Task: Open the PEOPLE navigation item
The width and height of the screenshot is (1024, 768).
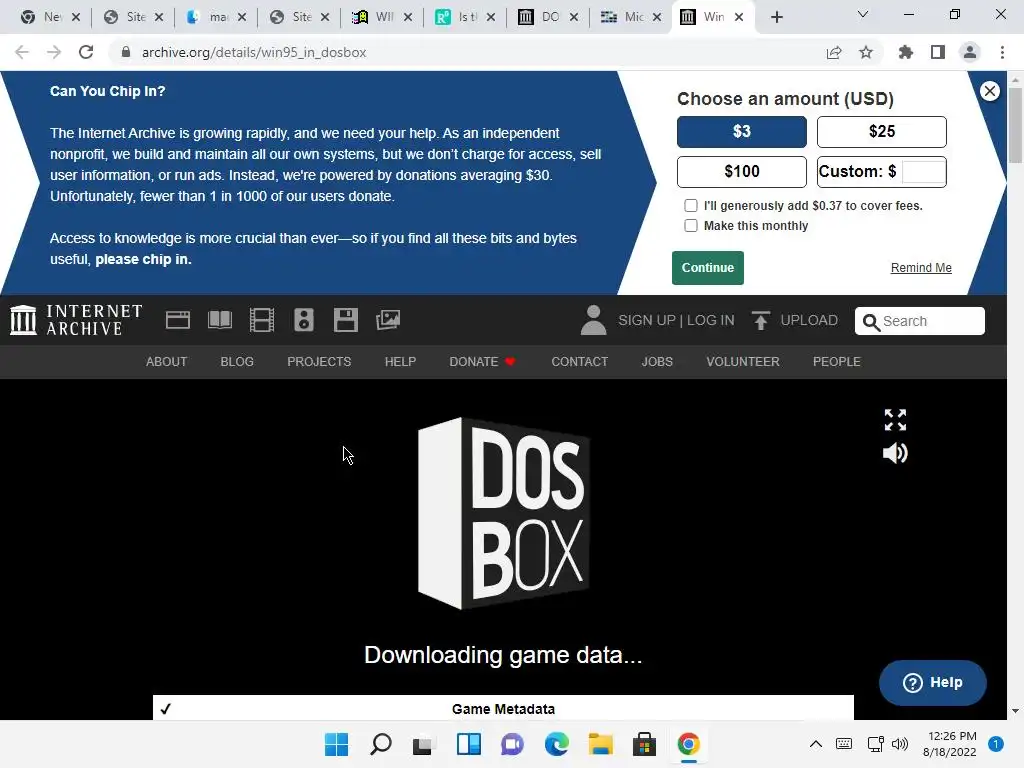Action: [837, 362]
